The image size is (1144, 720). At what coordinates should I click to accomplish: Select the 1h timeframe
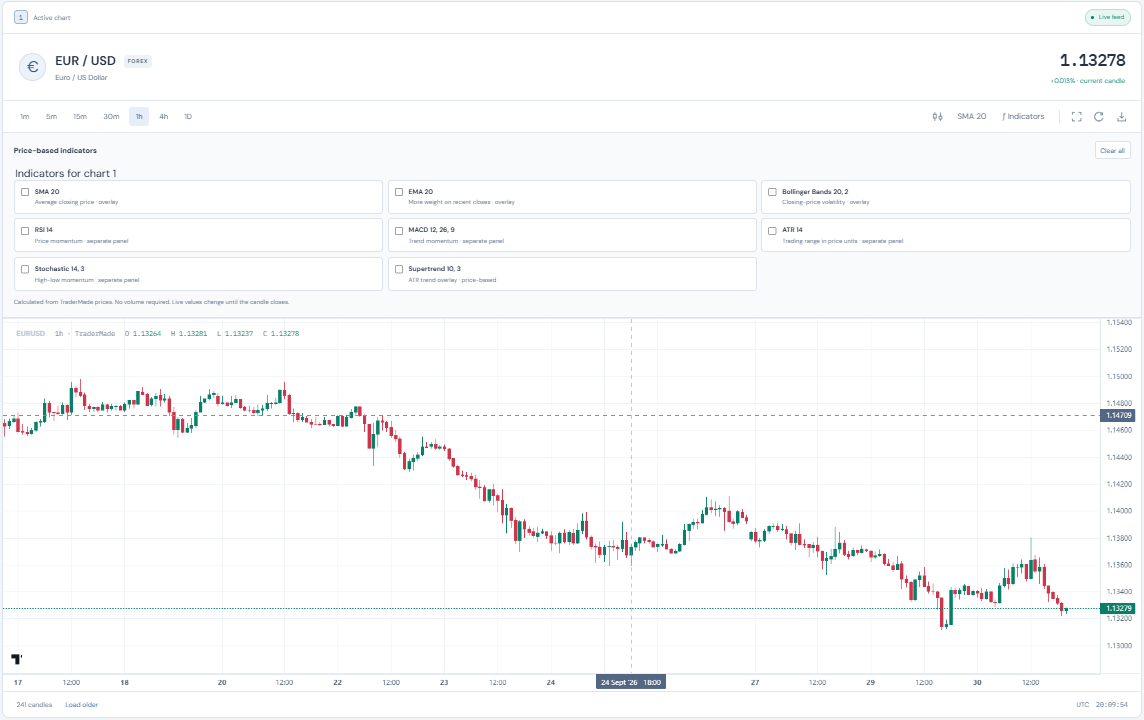click(x=139, y=117)
